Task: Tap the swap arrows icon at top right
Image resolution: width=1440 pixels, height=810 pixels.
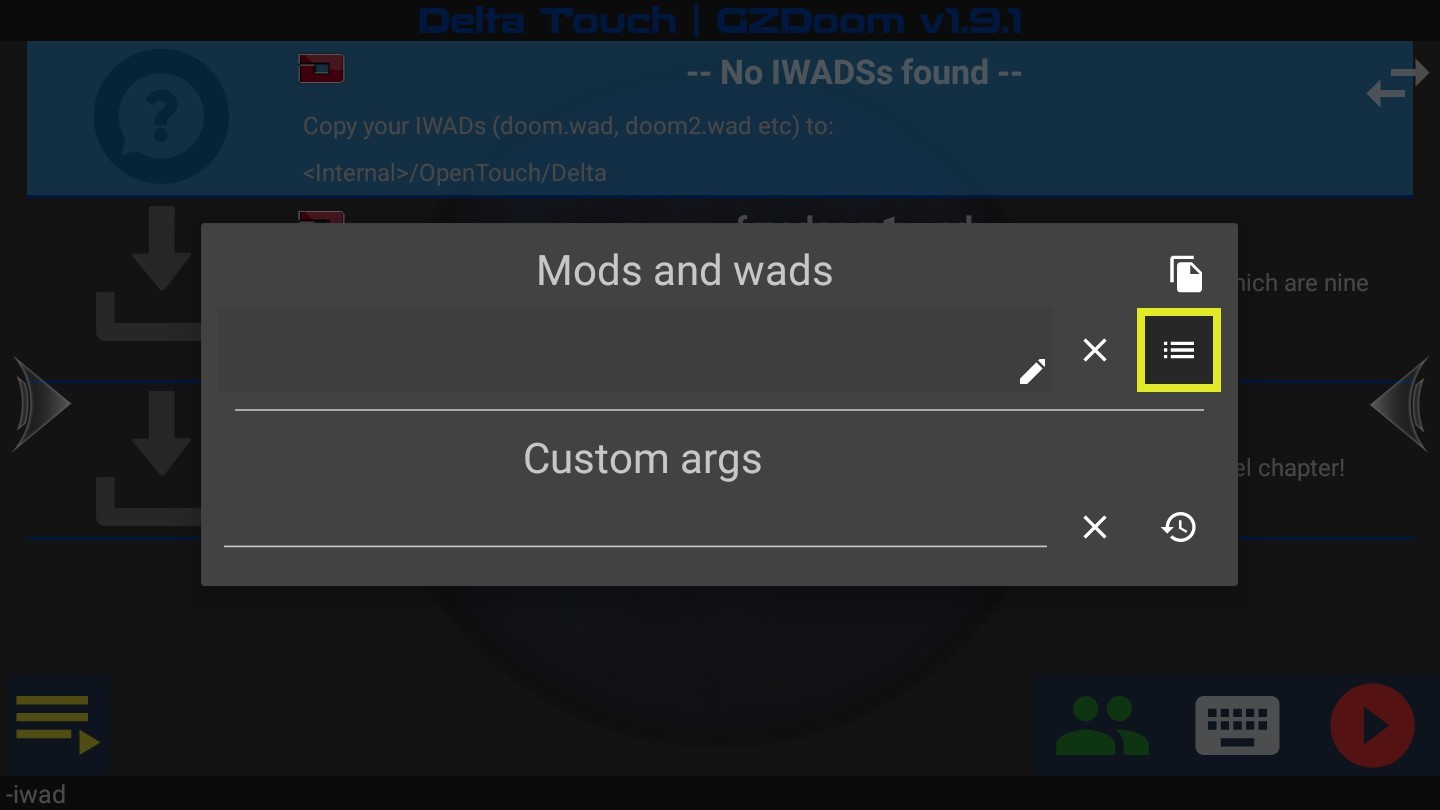Action: coord(1397,83)
